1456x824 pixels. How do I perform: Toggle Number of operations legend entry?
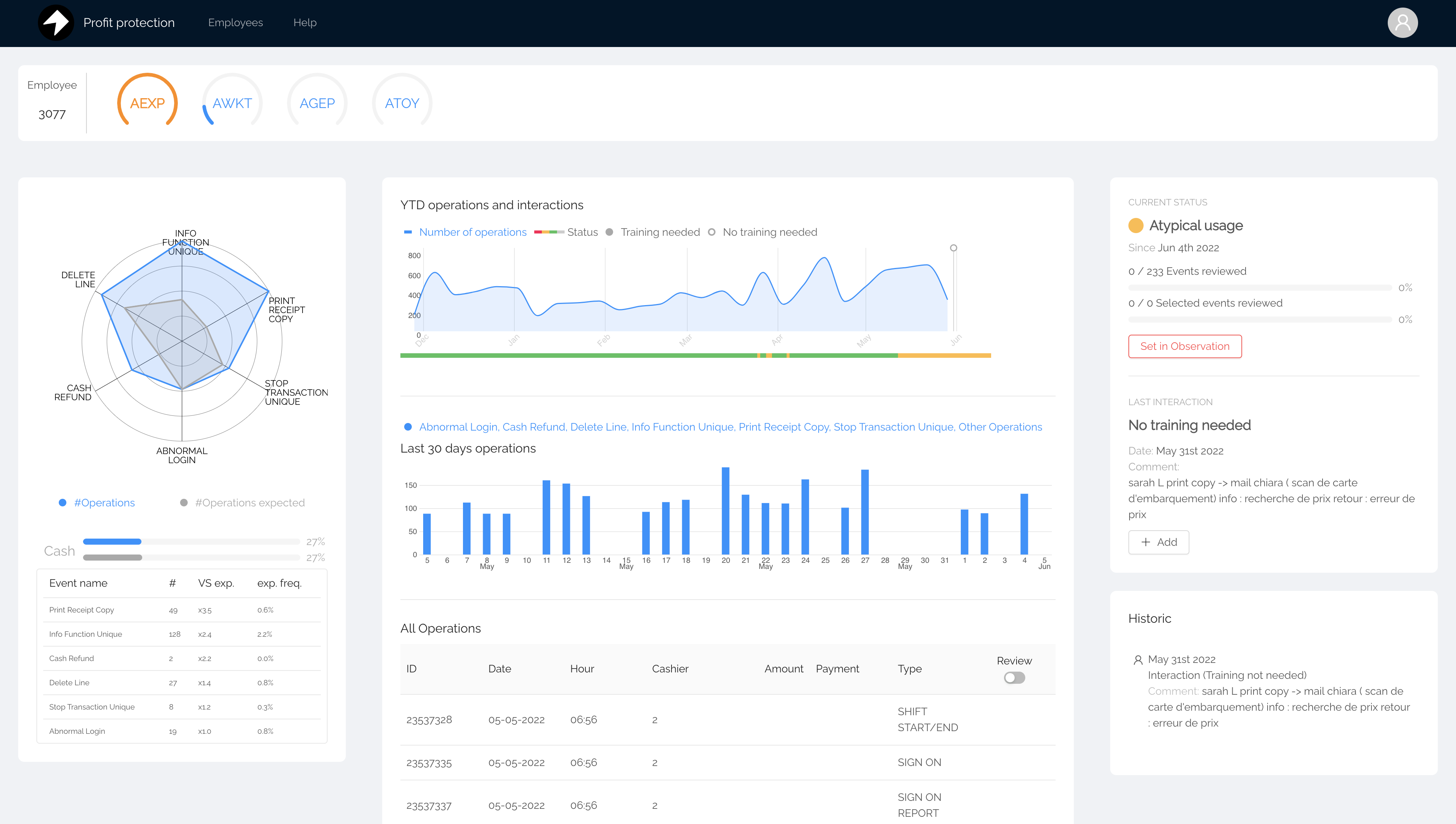[x=465, y=232]
